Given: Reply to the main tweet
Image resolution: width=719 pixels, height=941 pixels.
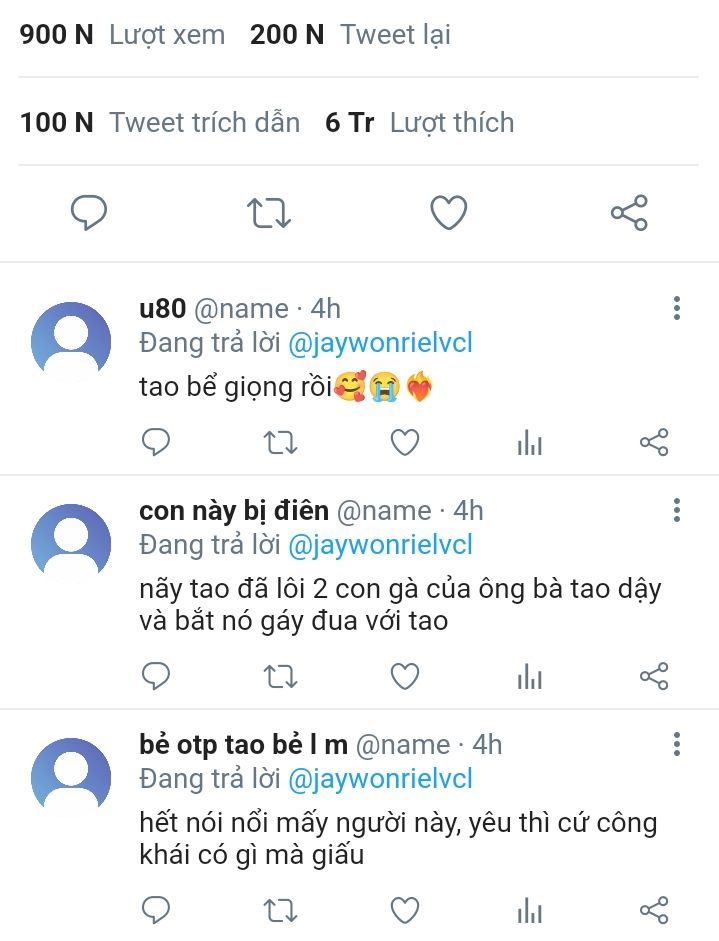Looking at the screenshot, I should (x=89, y=213).
